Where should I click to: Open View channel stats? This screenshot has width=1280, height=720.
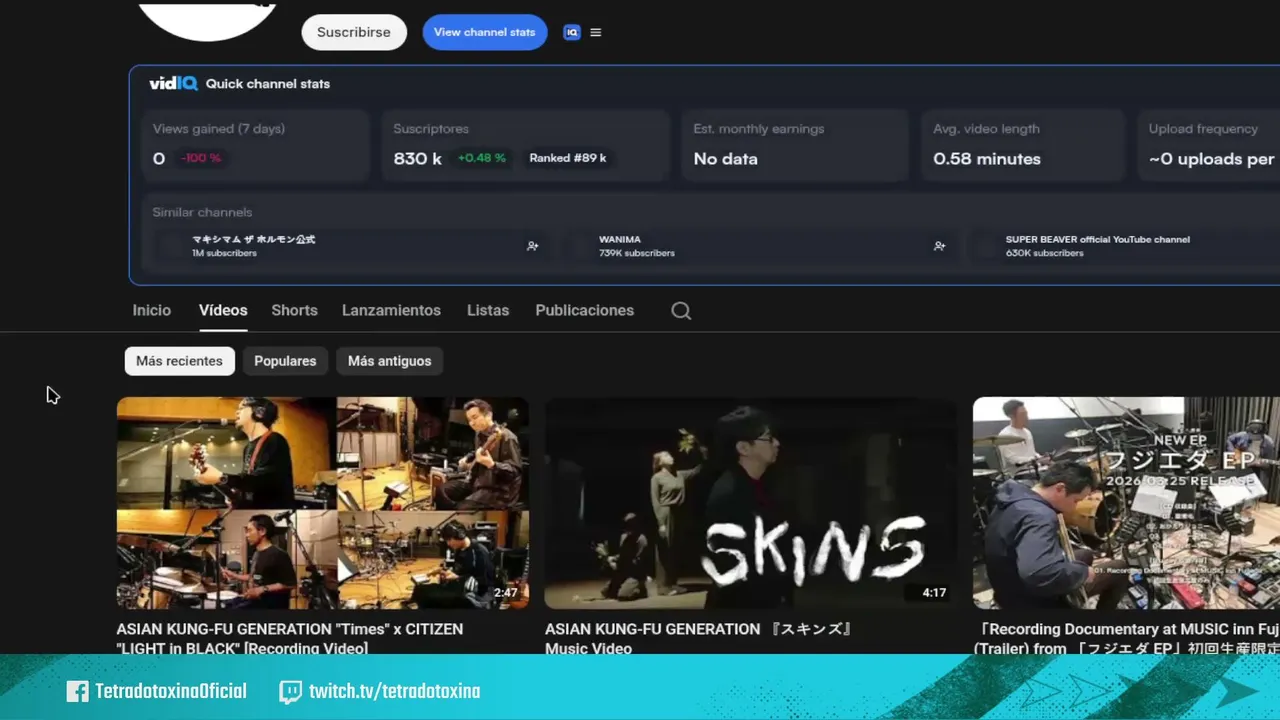485,32
